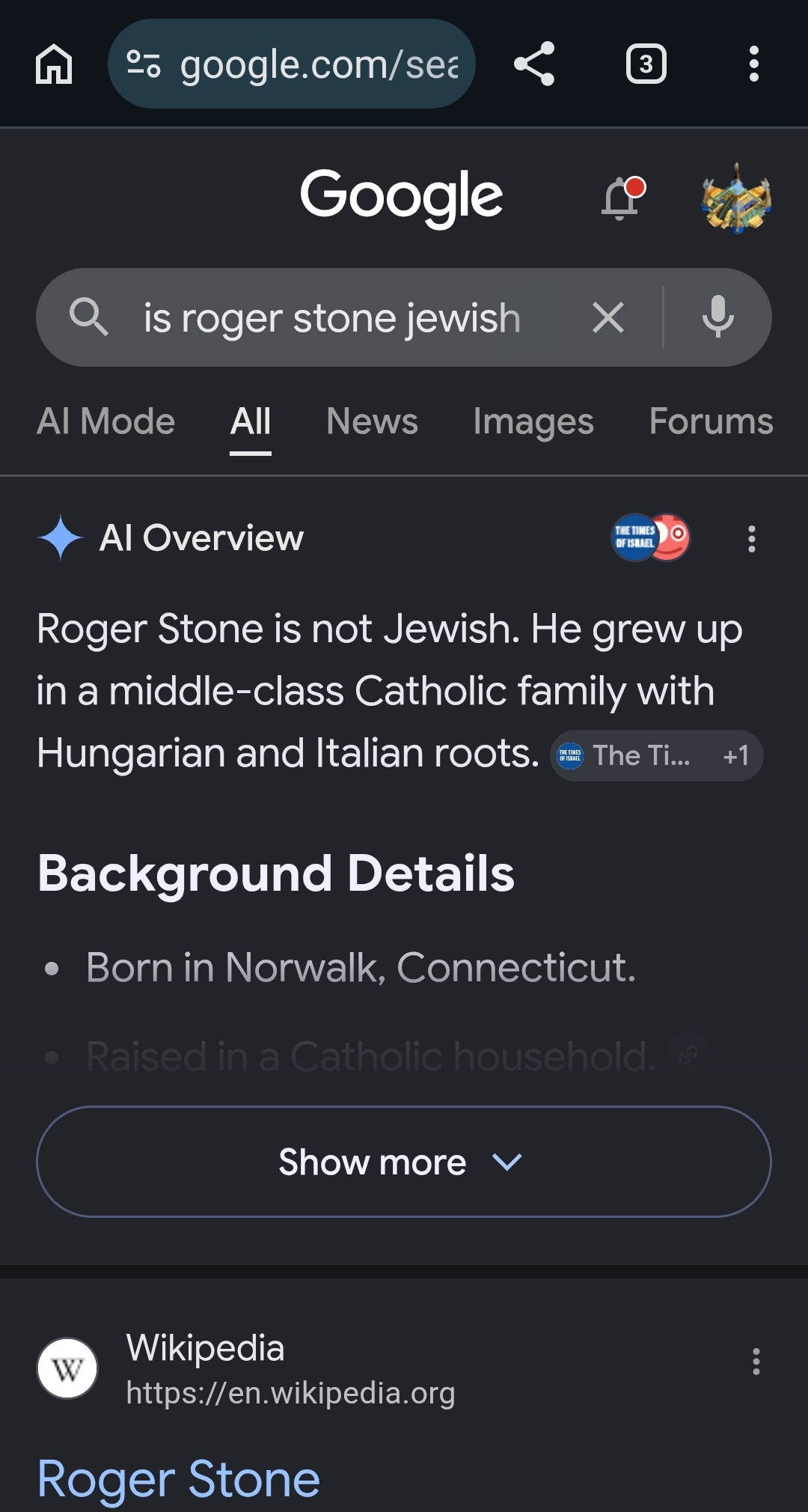Open The Times of Israel citation chip
This screenshot has height=1512, width=808.
[x=657, y=755]
